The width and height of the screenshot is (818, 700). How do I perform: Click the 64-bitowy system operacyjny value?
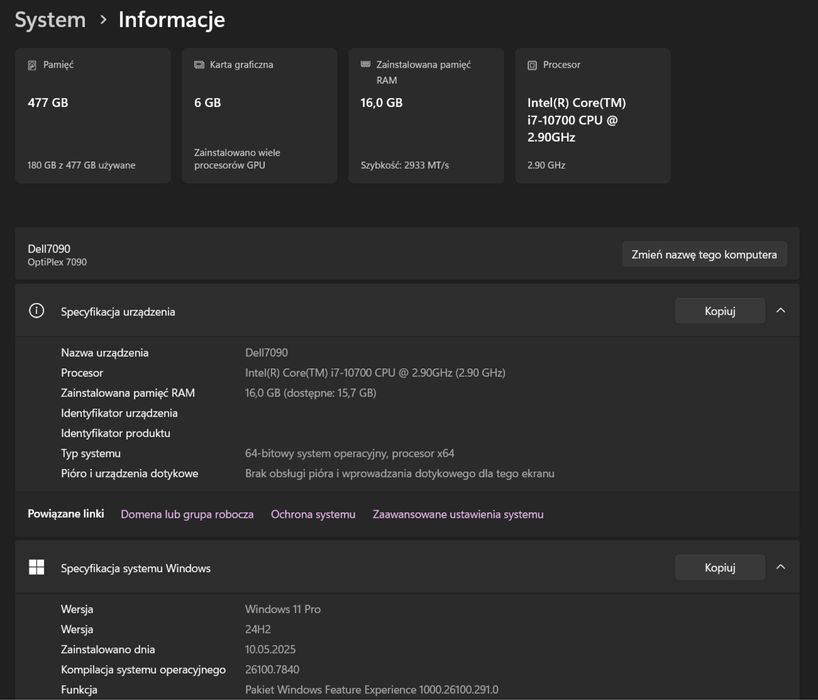click(350, 453)
